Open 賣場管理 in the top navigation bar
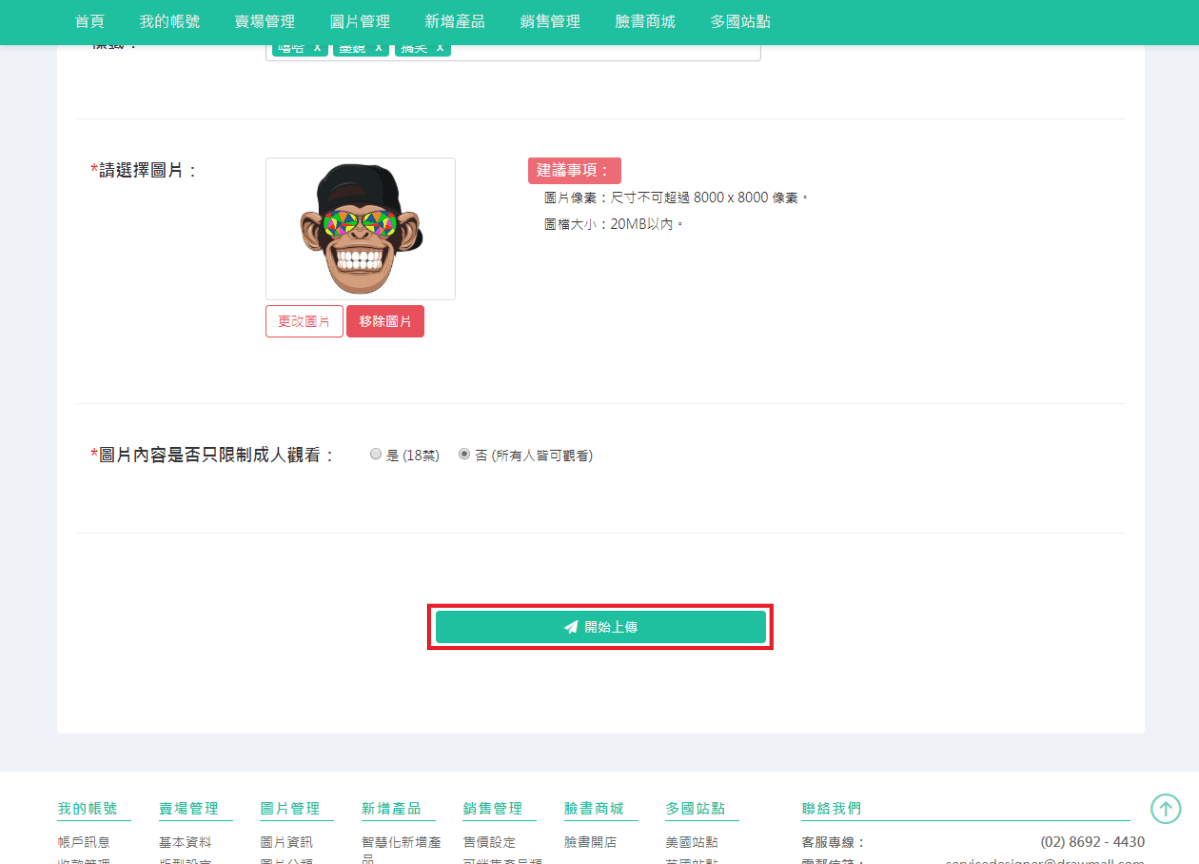Screen dimensions: 1199x864 264,21
